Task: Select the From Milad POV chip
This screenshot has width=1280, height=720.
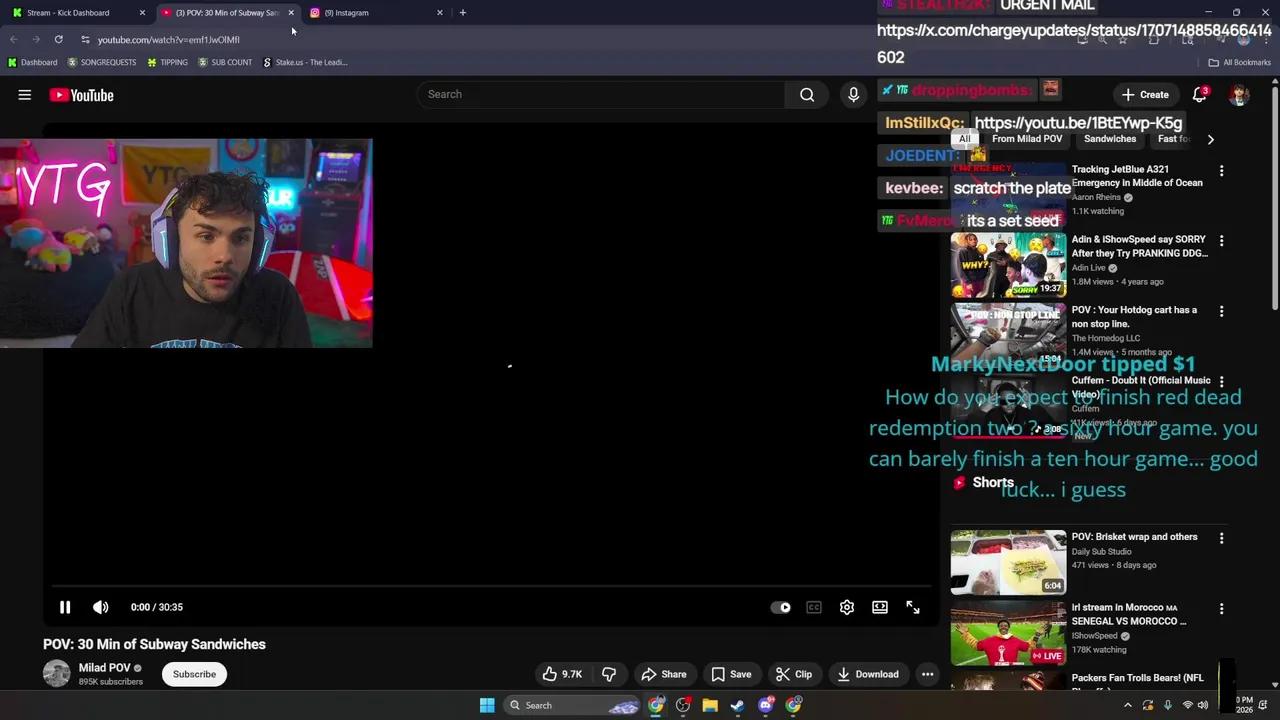Action: pos(1027,139)
